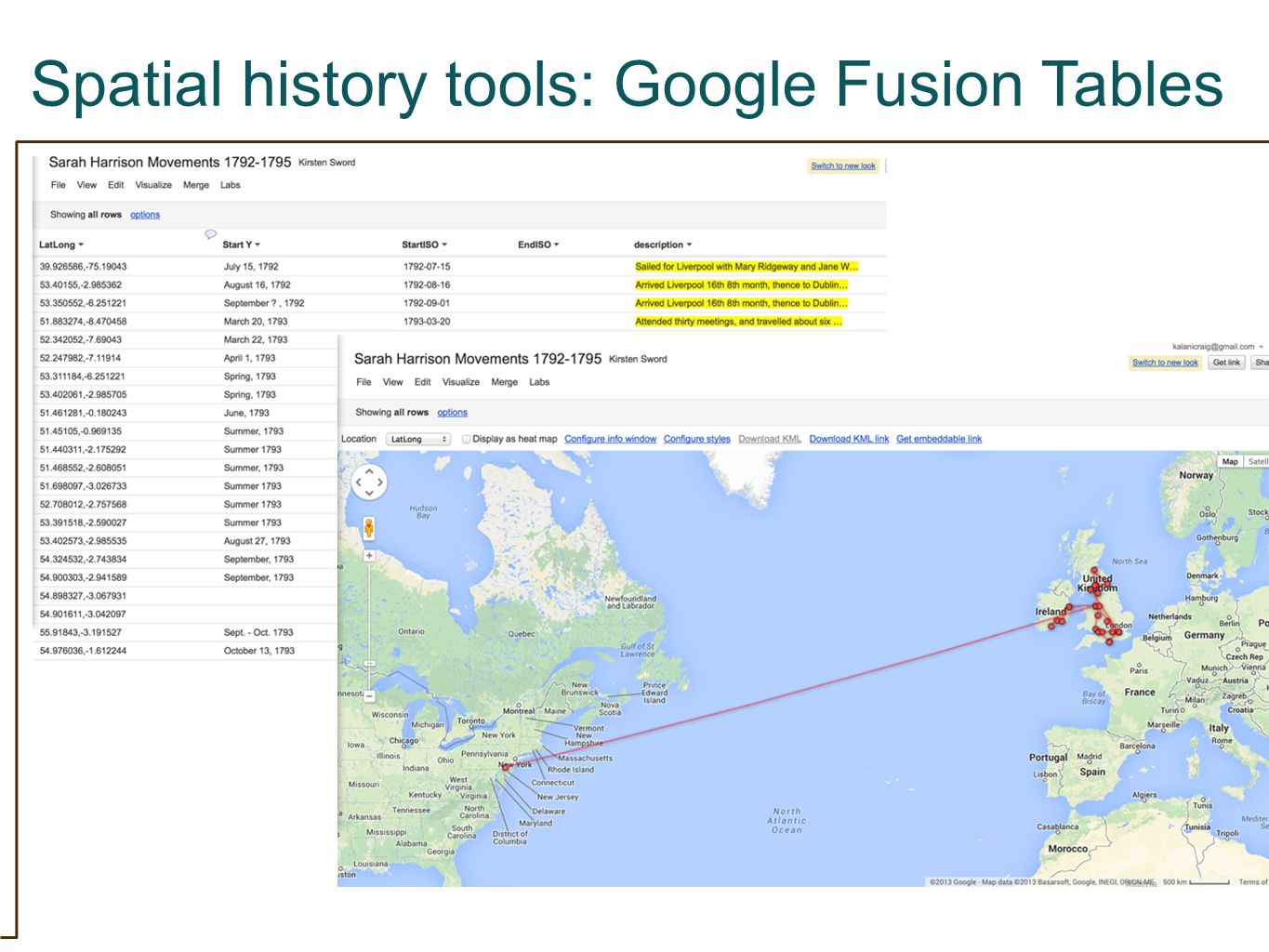Click the cell June, 1793
Screen dimensions: 1269x952
tap(246, 413)
